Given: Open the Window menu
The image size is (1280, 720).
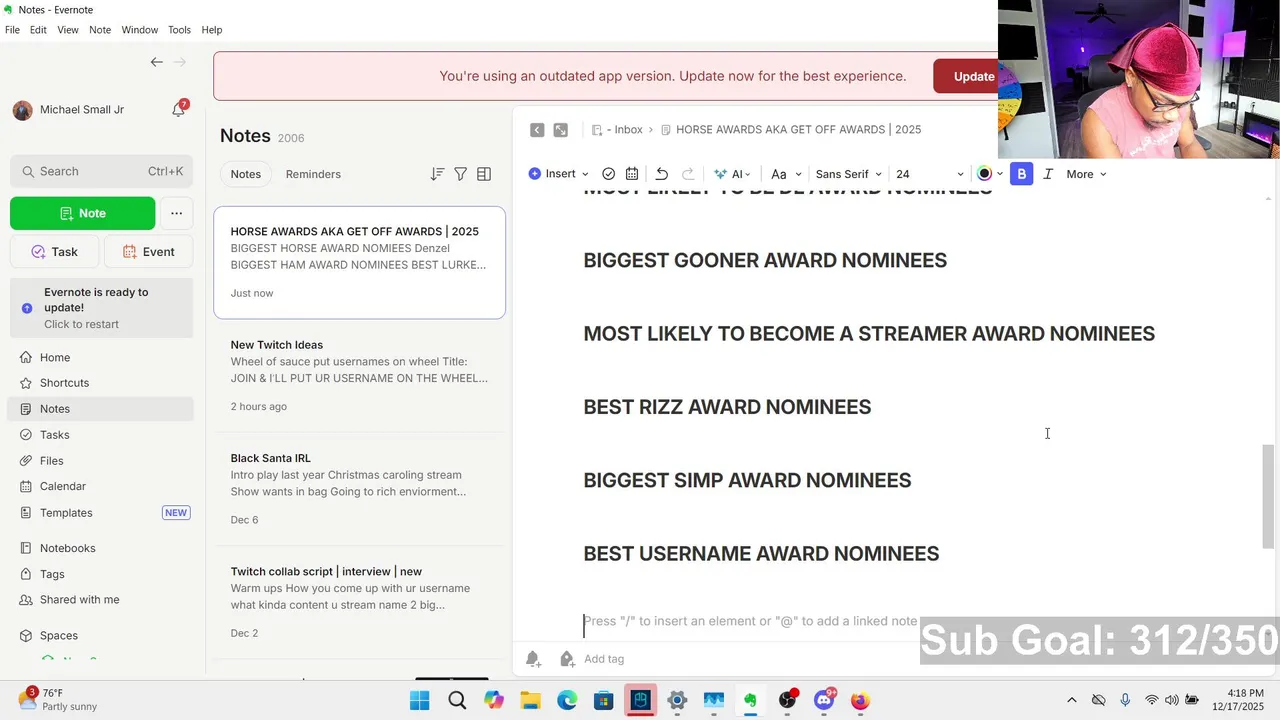Looking at the screenshot, I should [140, 30].
